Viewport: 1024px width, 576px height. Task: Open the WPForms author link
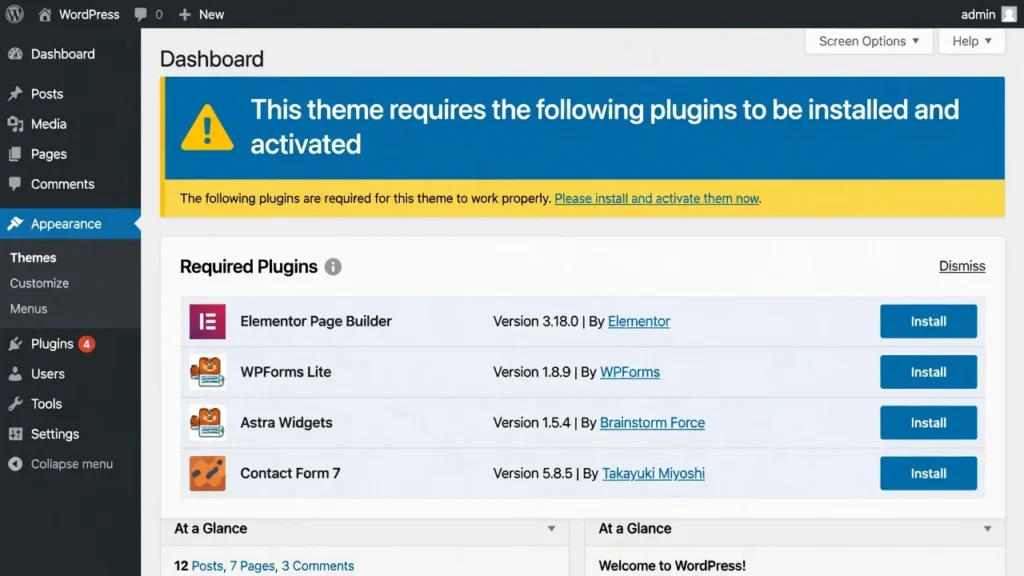(630, 372)
